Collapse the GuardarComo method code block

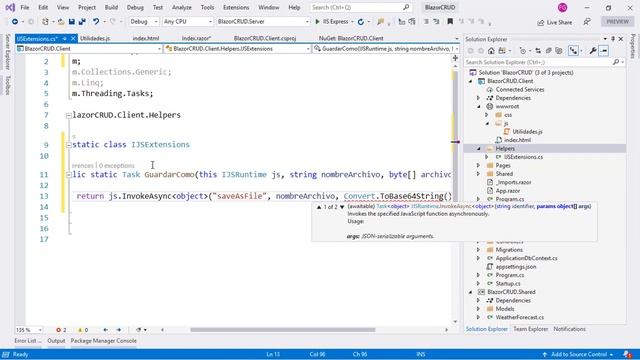(x=69, y=175)
